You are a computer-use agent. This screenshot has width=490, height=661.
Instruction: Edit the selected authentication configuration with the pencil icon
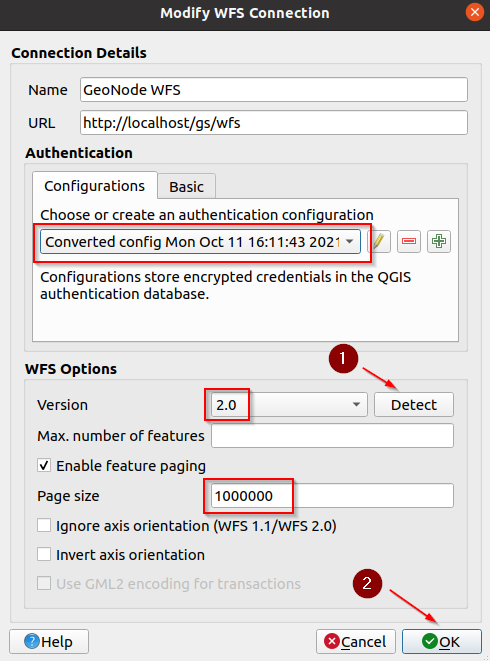click(379, 242)
